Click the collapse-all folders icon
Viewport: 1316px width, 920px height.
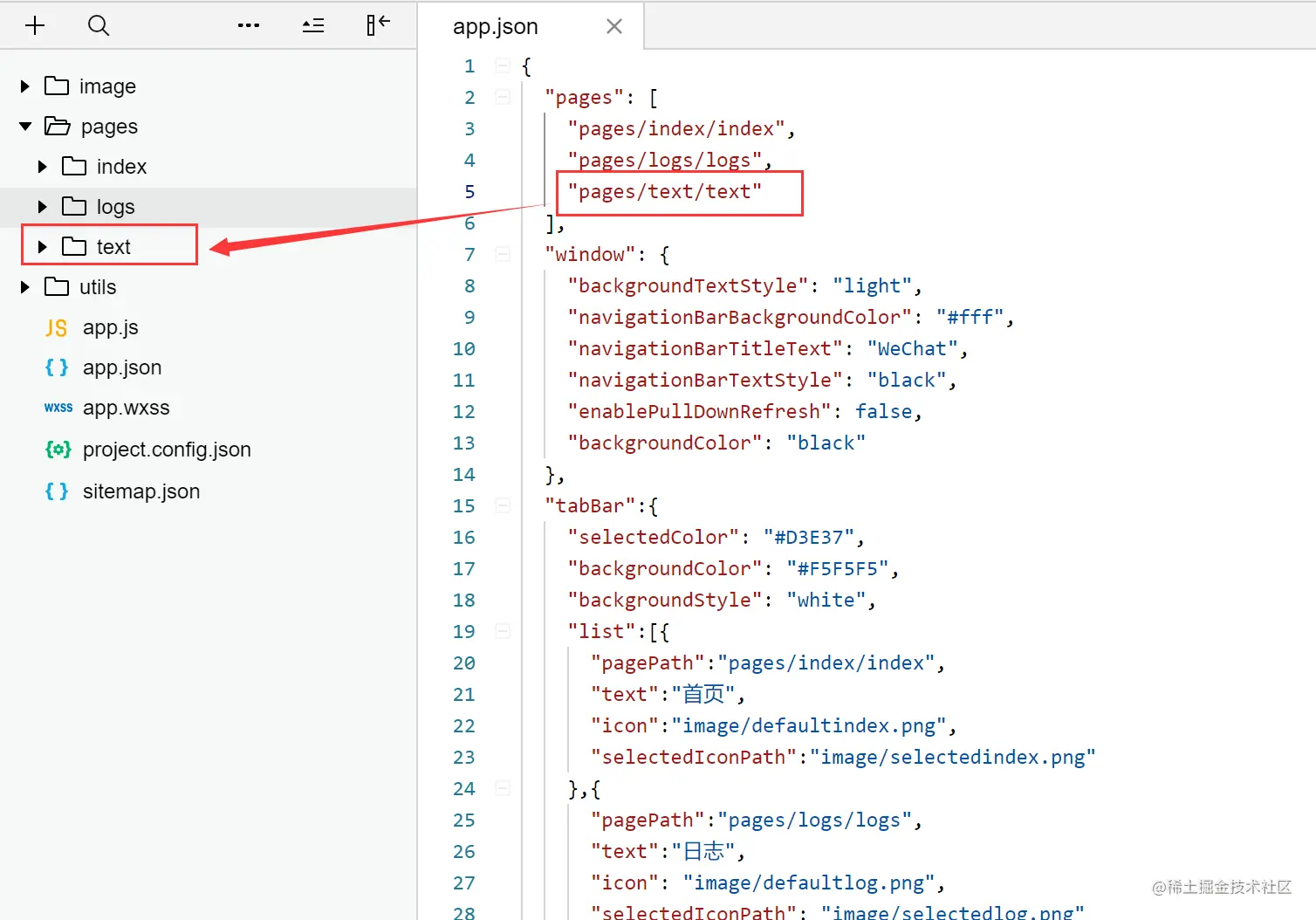coord(313,25)
